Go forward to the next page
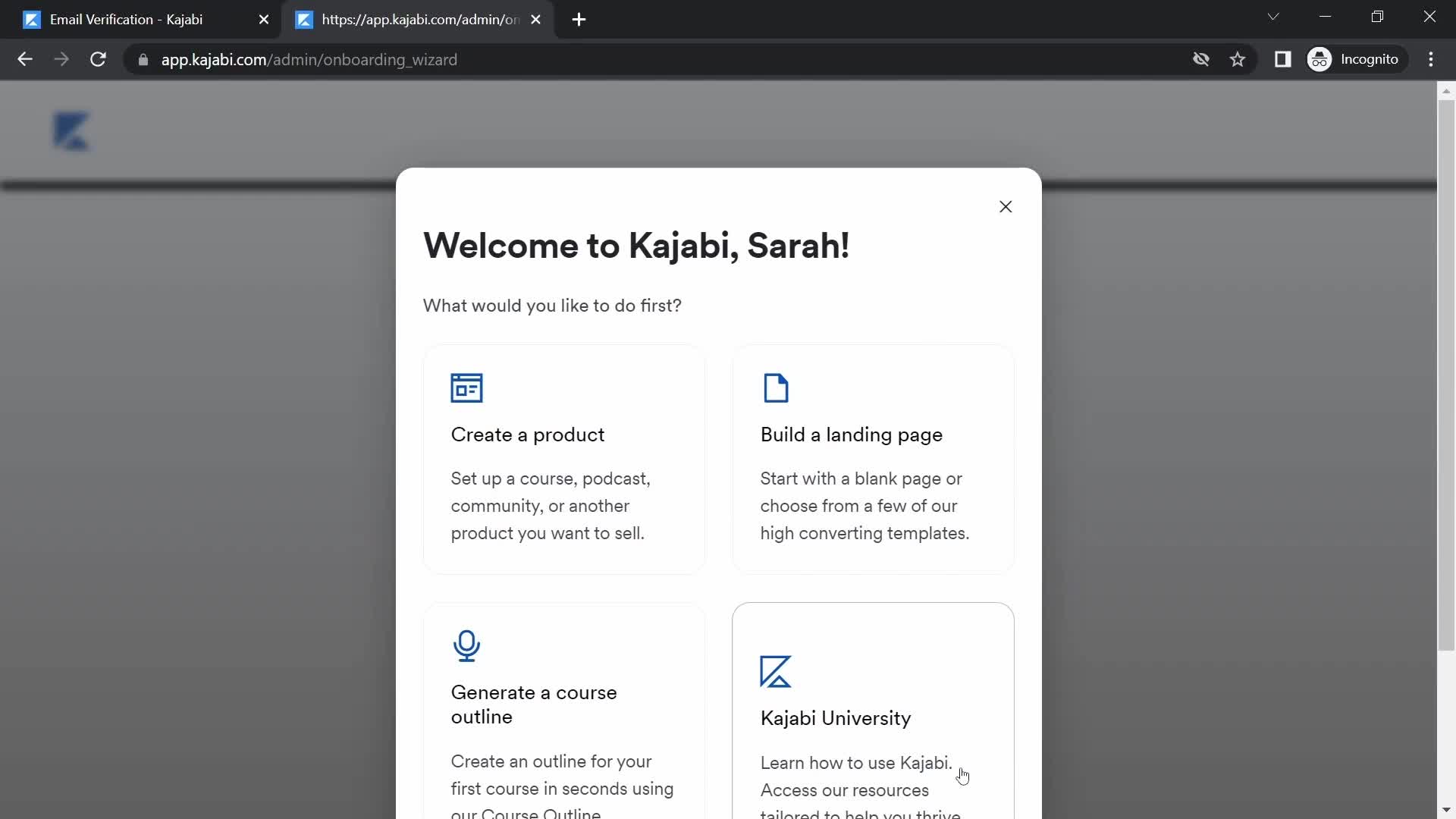Viewport: 1456px width, 819px height. pos(61,59)
